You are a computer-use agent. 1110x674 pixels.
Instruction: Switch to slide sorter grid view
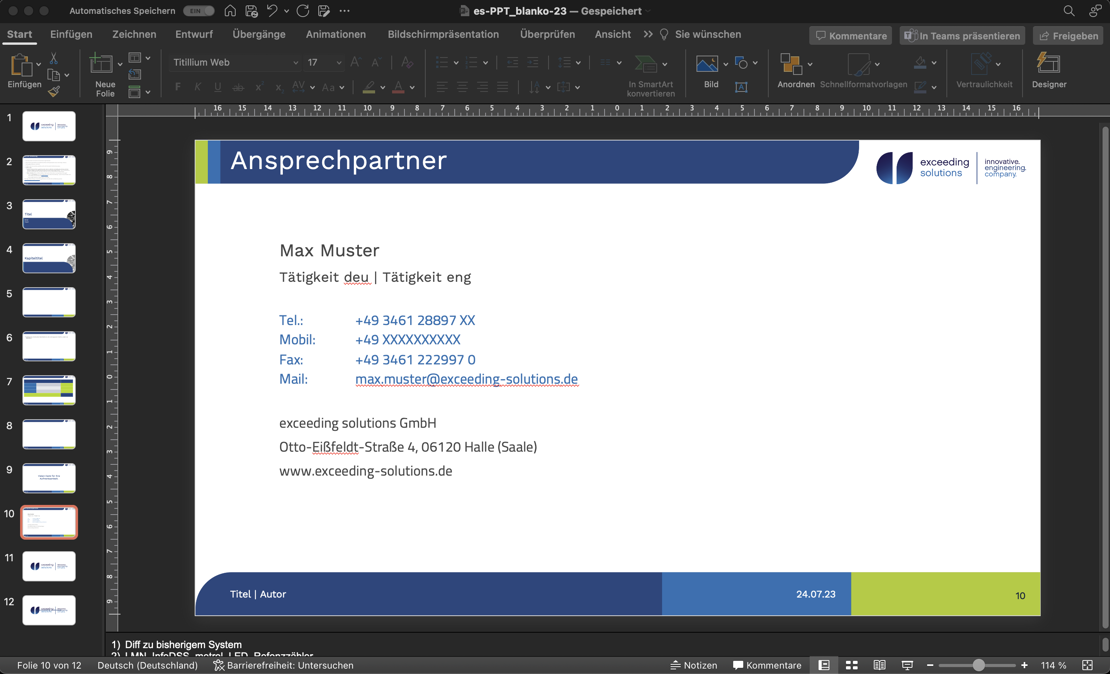pos(852,665)
